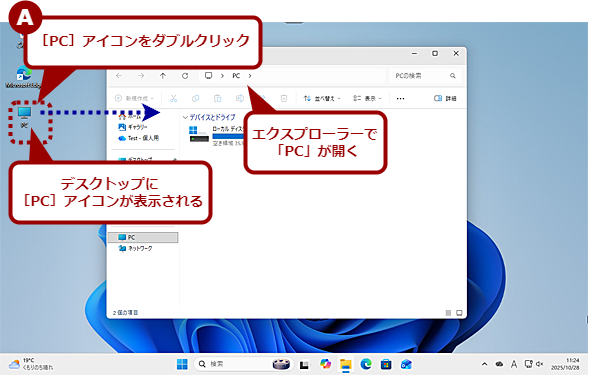This screenshot has height=376, width=589.
Task: Select the PC desktop icon
Action: point(24,118)
